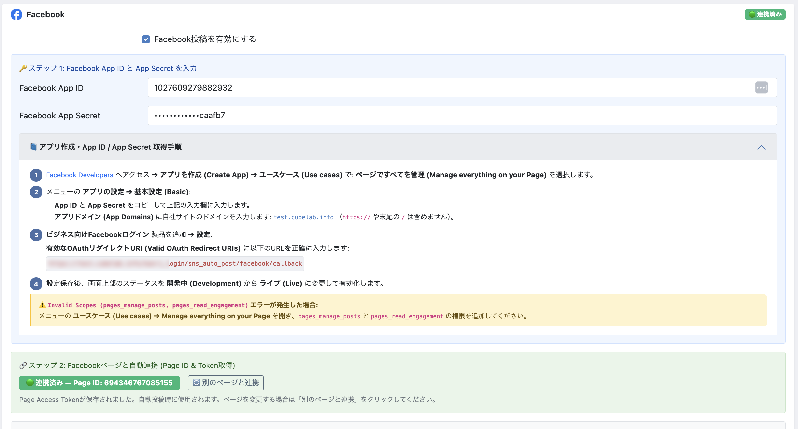Toggle the enable Facebook posting checkbox
Screen dimensions: 798x429
click(146, 39)
